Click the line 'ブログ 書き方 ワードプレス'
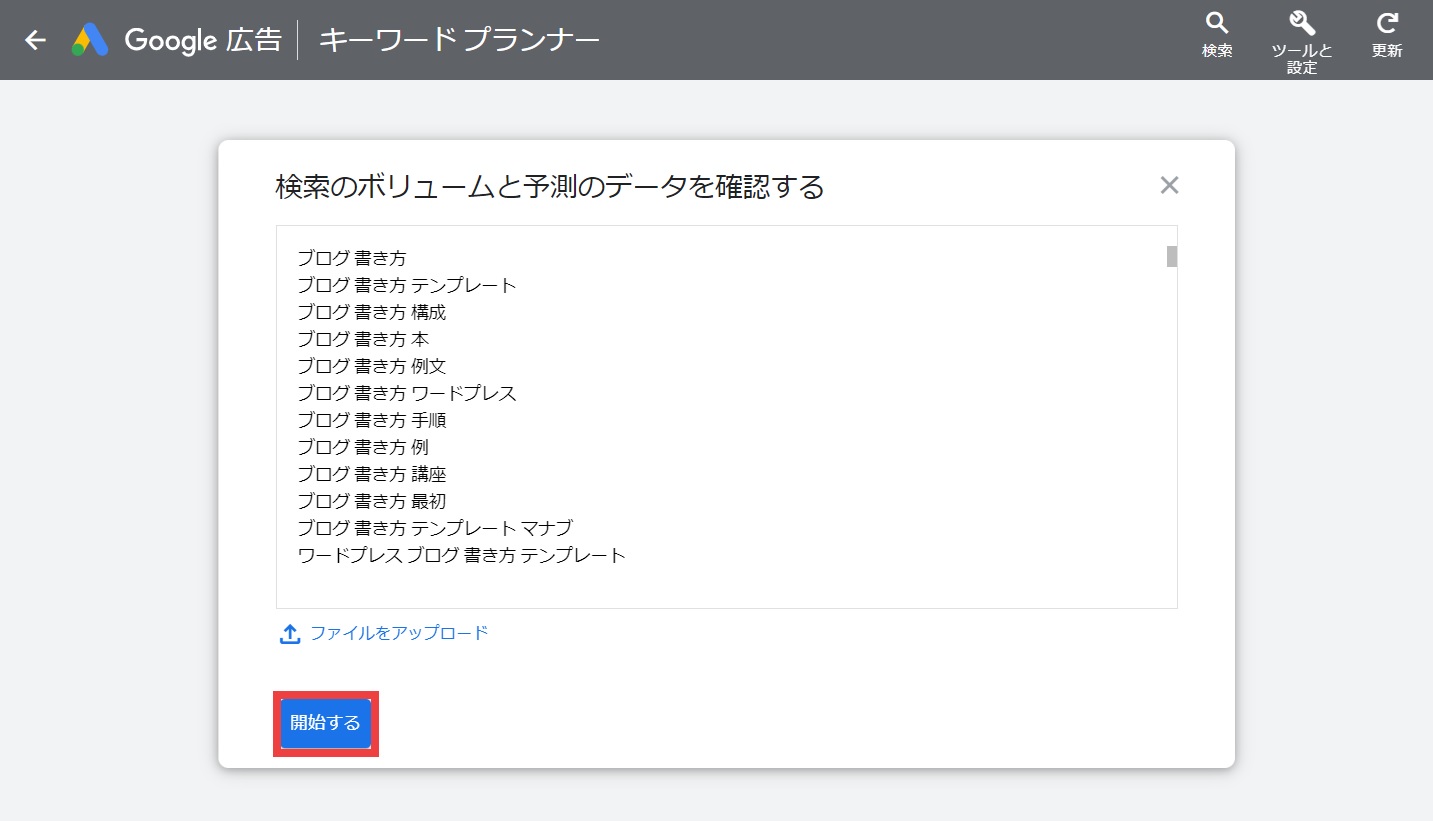 click(407, 394)
